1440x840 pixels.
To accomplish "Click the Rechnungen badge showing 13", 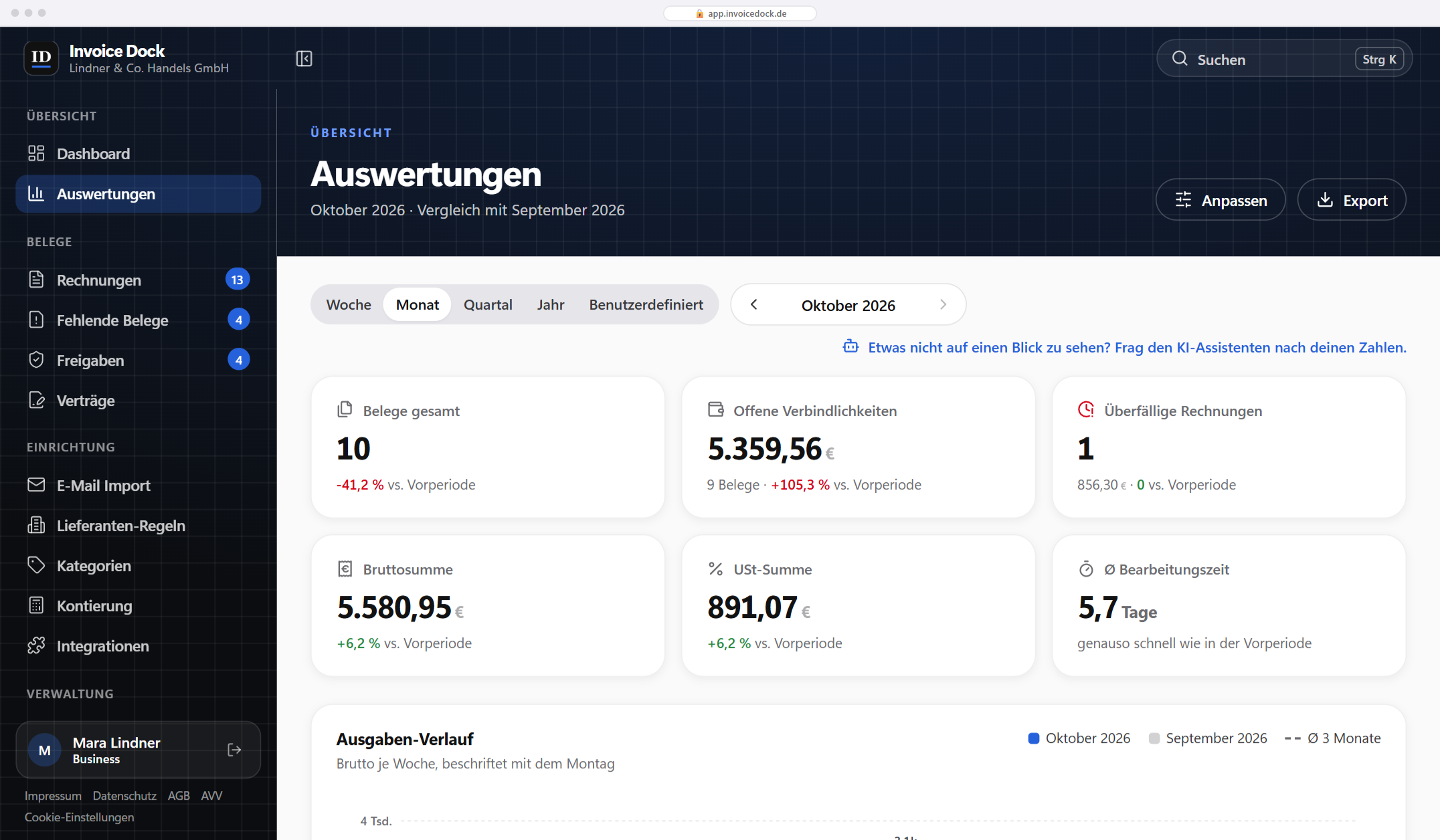I will [238, 280].
